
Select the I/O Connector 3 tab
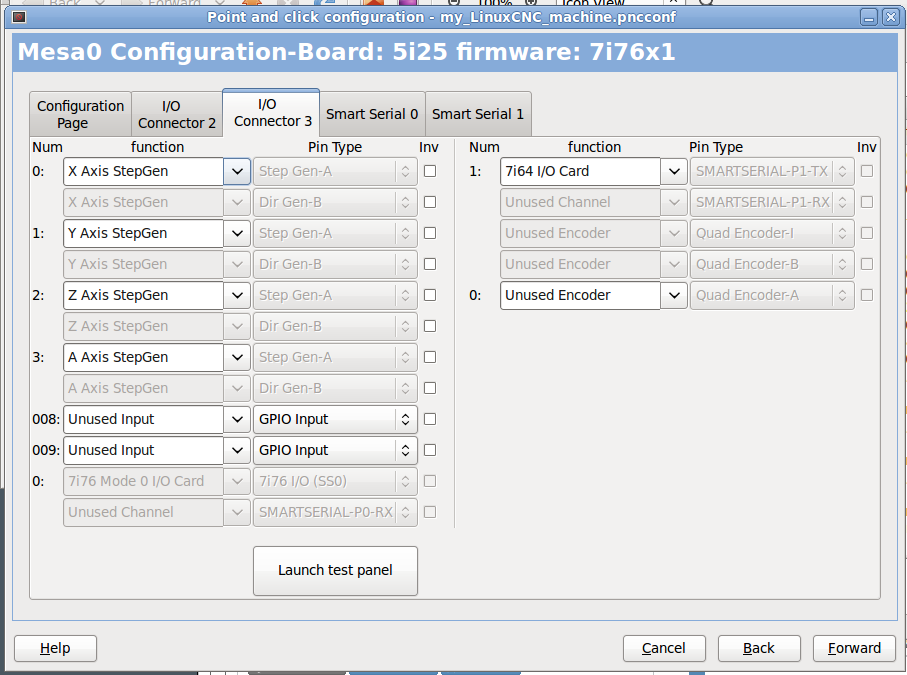click(271, 112)
